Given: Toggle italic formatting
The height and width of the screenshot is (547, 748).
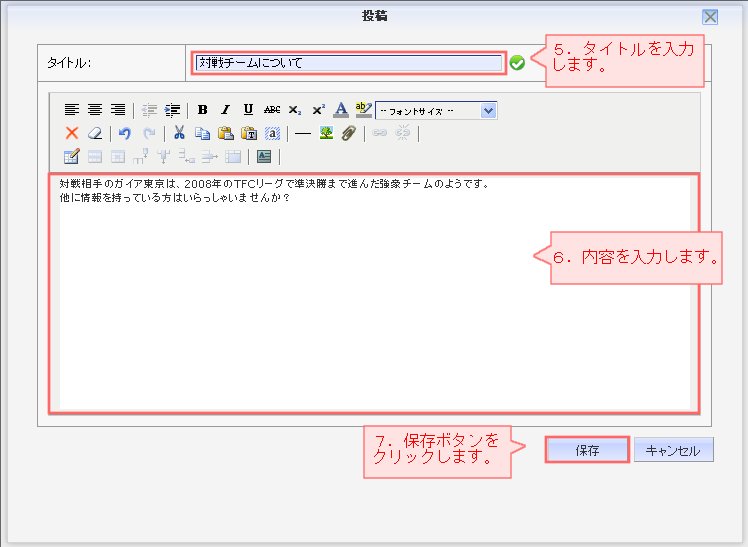Looking at the screenshot, I should 225,110.
